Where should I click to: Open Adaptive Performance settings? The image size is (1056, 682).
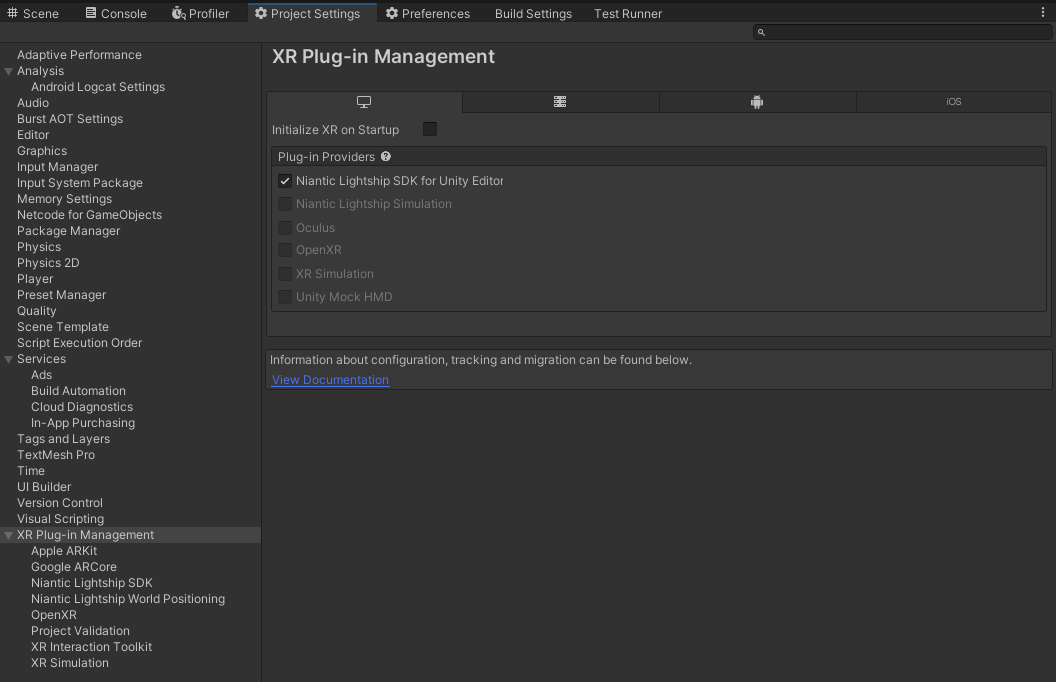[79, 55]
